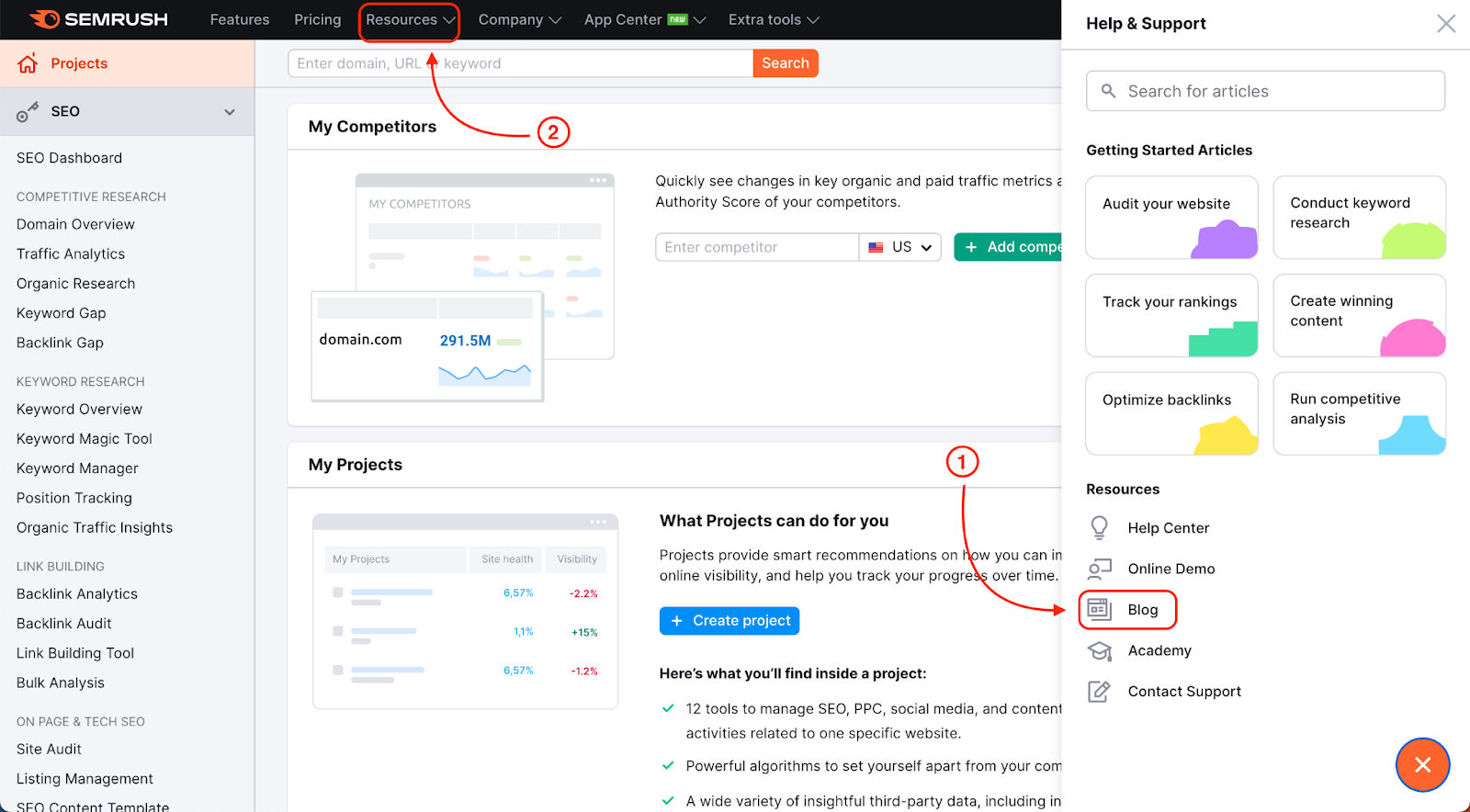Image resolution: width=1470 pixels, height=812 pixels.
Task: Click the Add competitor button
Action: [x=1008, y=247]
